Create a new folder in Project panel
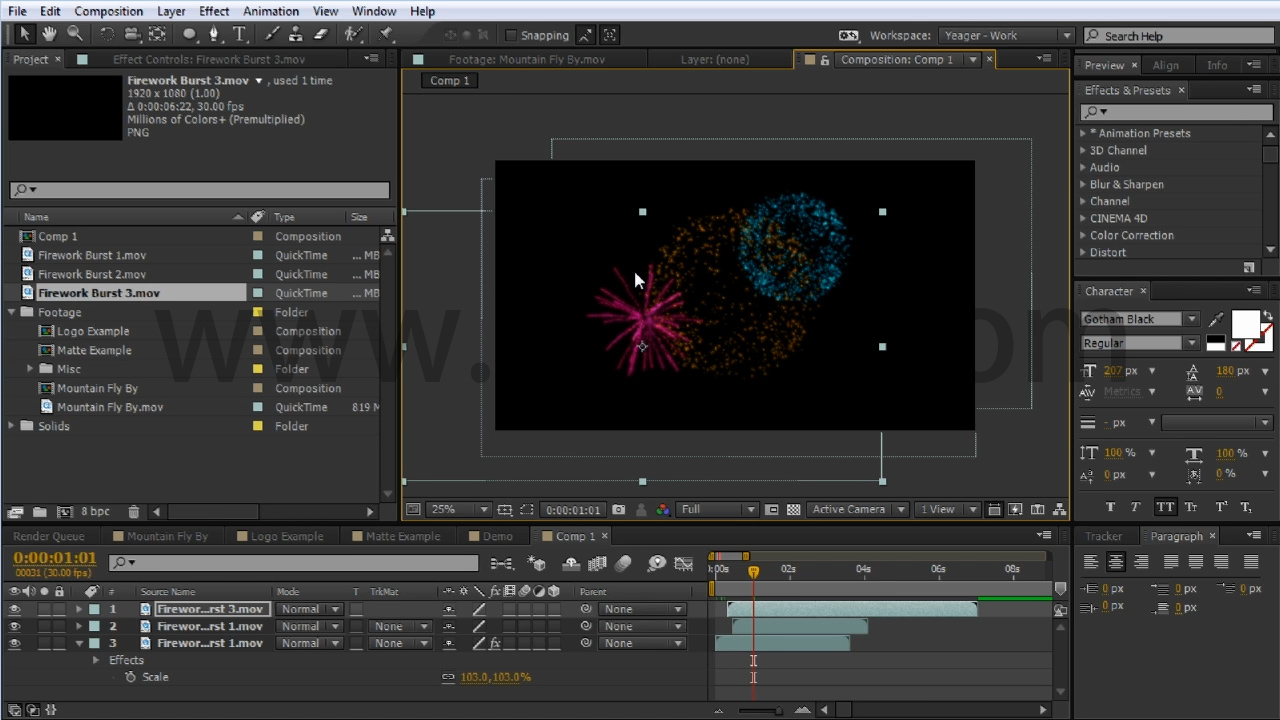 39,512
